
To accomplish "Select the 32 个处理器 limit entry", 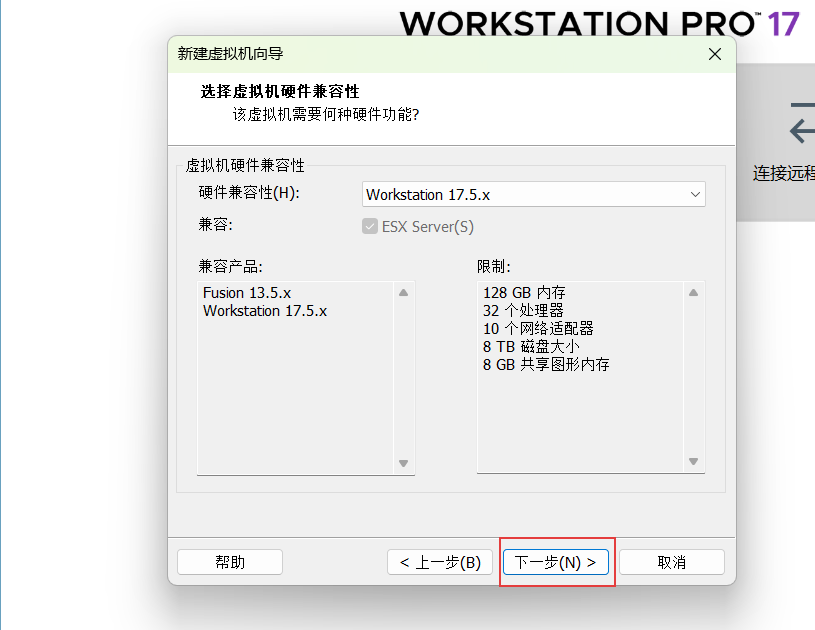I will (523, 311).
